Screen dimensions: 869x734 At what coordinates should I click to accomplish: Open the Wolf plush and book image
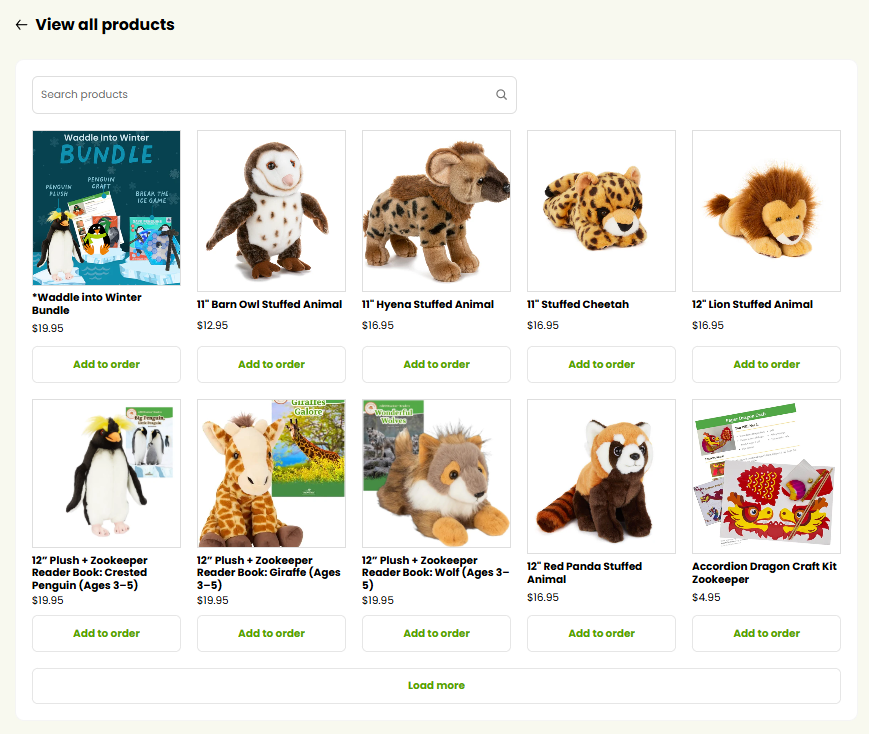(436, 473)
